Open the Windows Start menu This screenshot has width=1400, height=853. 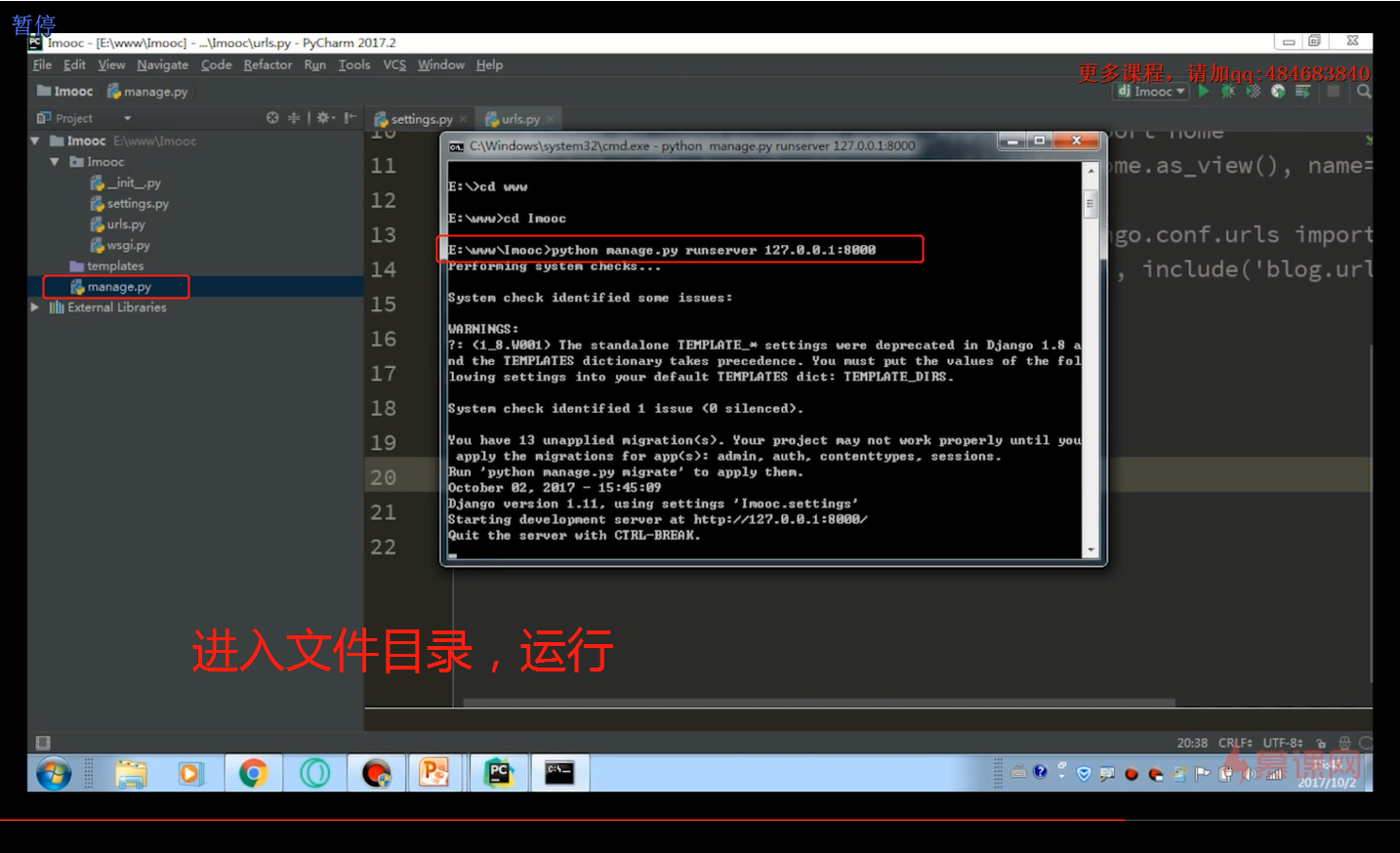click(54, 774)
